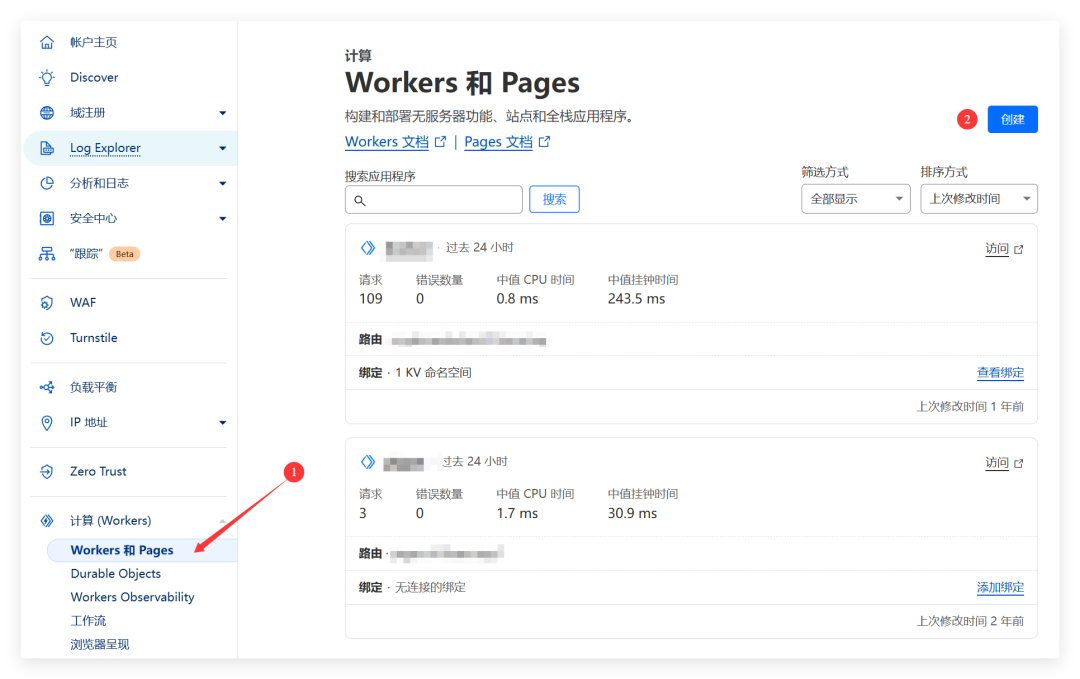Click the worker icon of the 3-request app

tap(368, 462)
